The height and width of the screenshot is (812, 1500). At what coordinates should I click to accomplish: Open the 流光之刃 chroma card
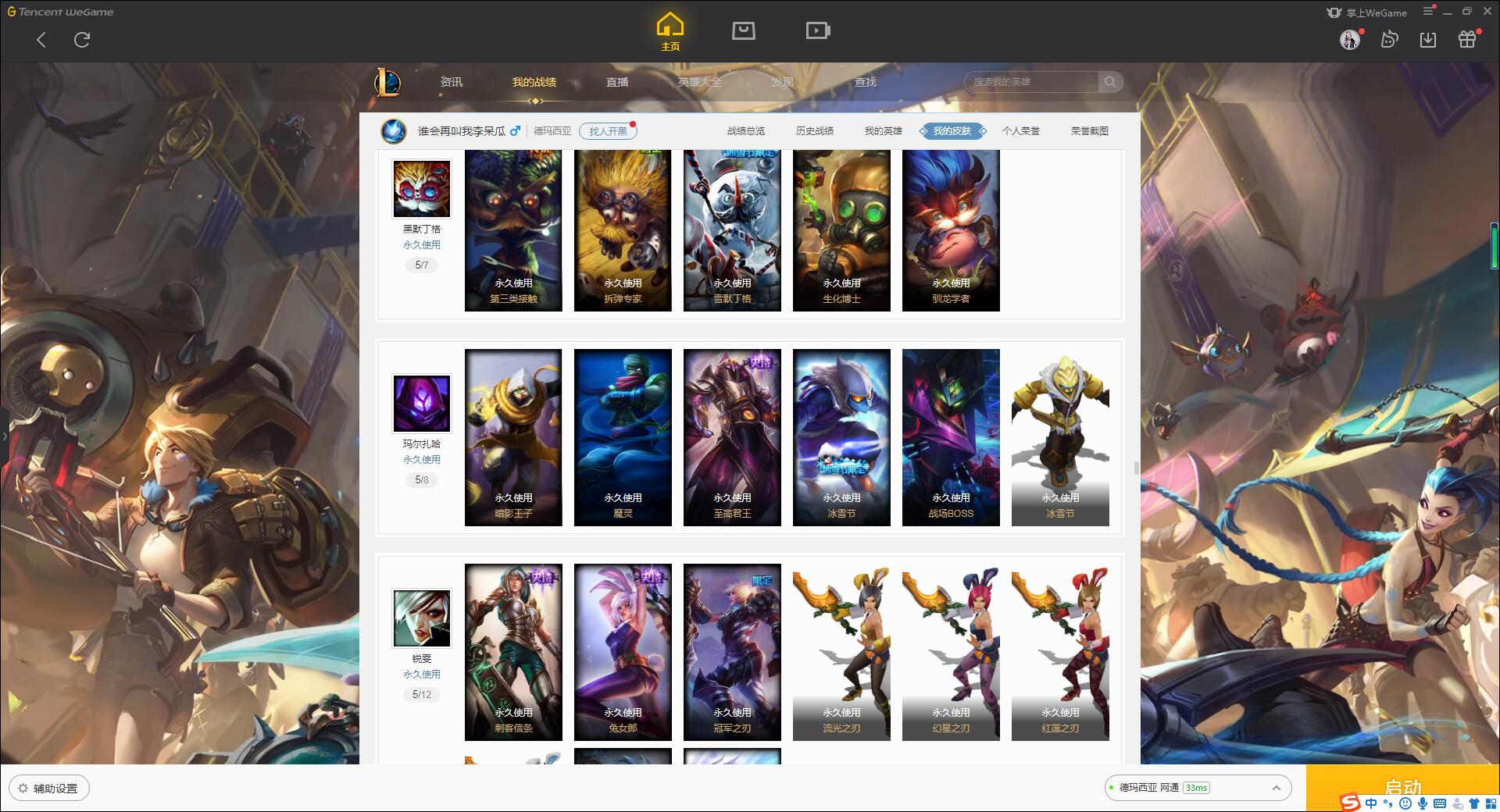841,652
